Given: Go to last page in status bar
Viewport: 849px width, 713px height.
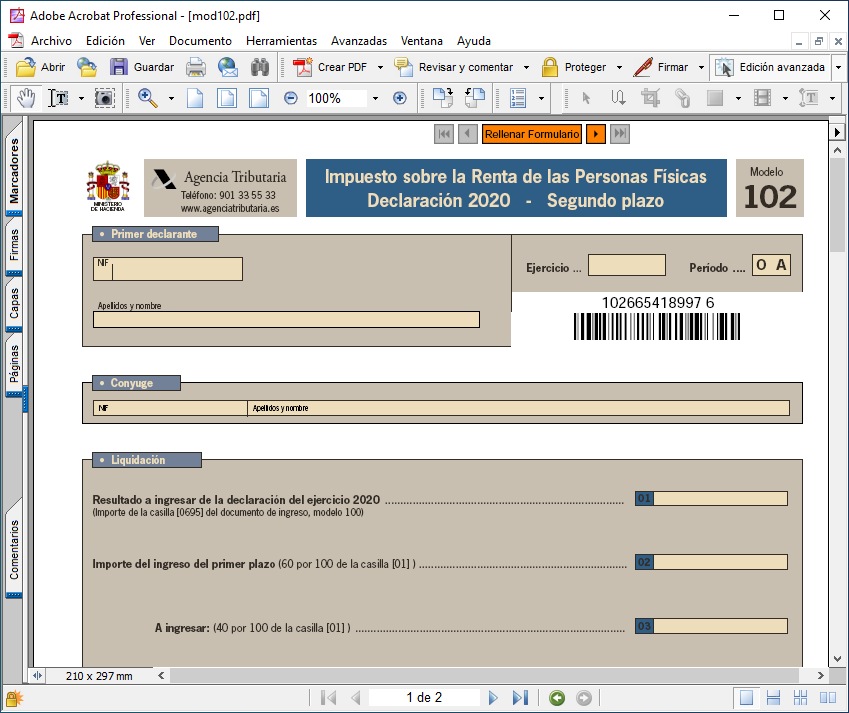Looking at the screenshot, I should [x=520, y=698].
